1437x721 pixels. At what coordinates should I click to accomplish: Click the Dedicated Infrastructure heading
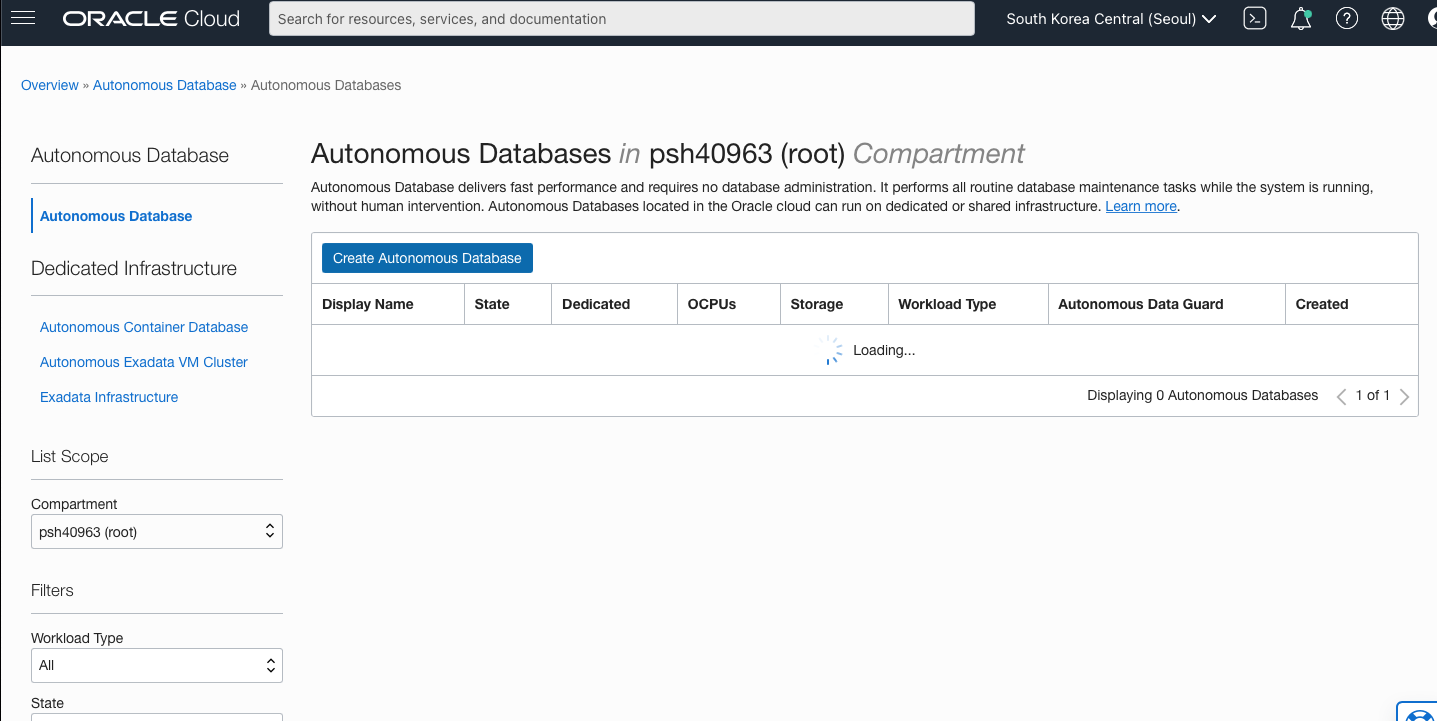[x=134, y=268]
